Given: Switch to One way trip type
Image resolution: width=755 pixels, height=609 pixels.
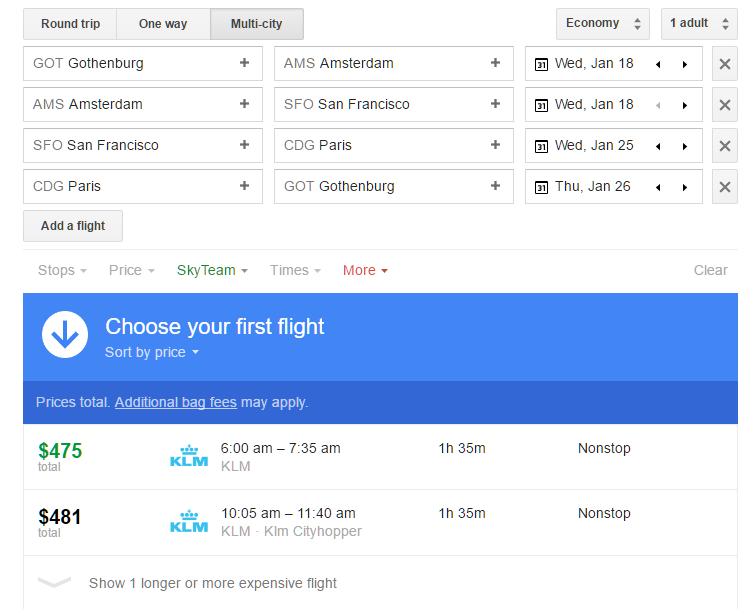Looking at the screenshot, I should [163, 24].
